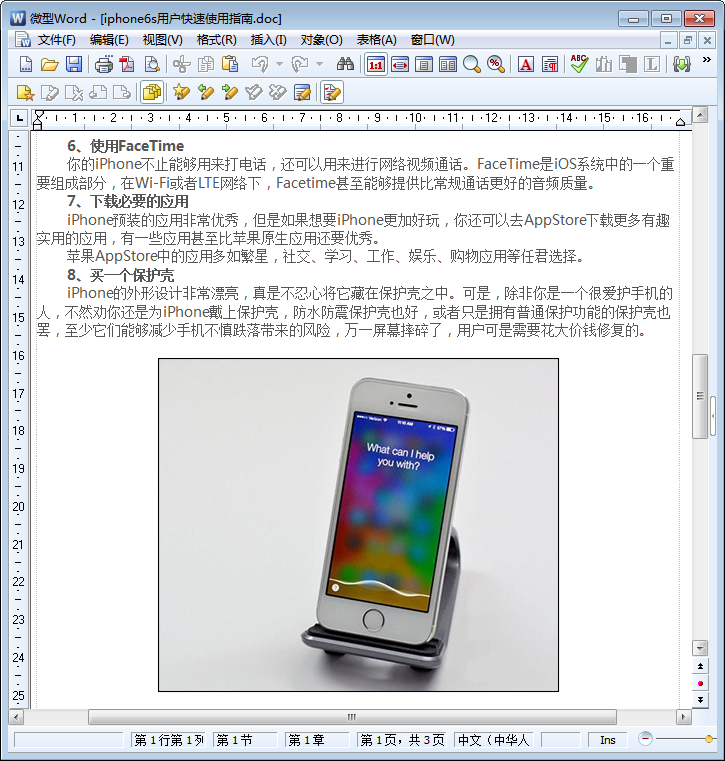
Task: Open the 窗口(W) menu
Action: click(432, 40)
